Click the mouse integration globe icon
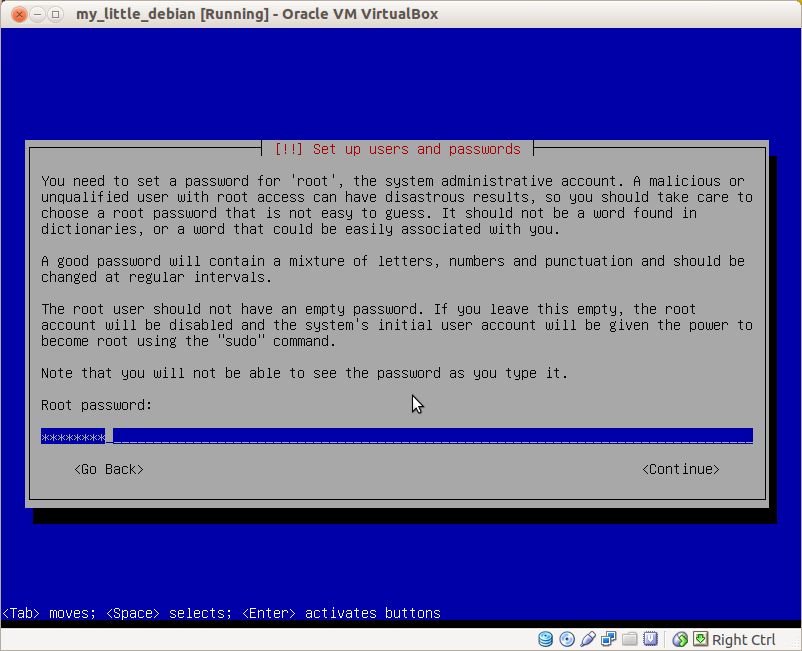 [x=680, y=639]
